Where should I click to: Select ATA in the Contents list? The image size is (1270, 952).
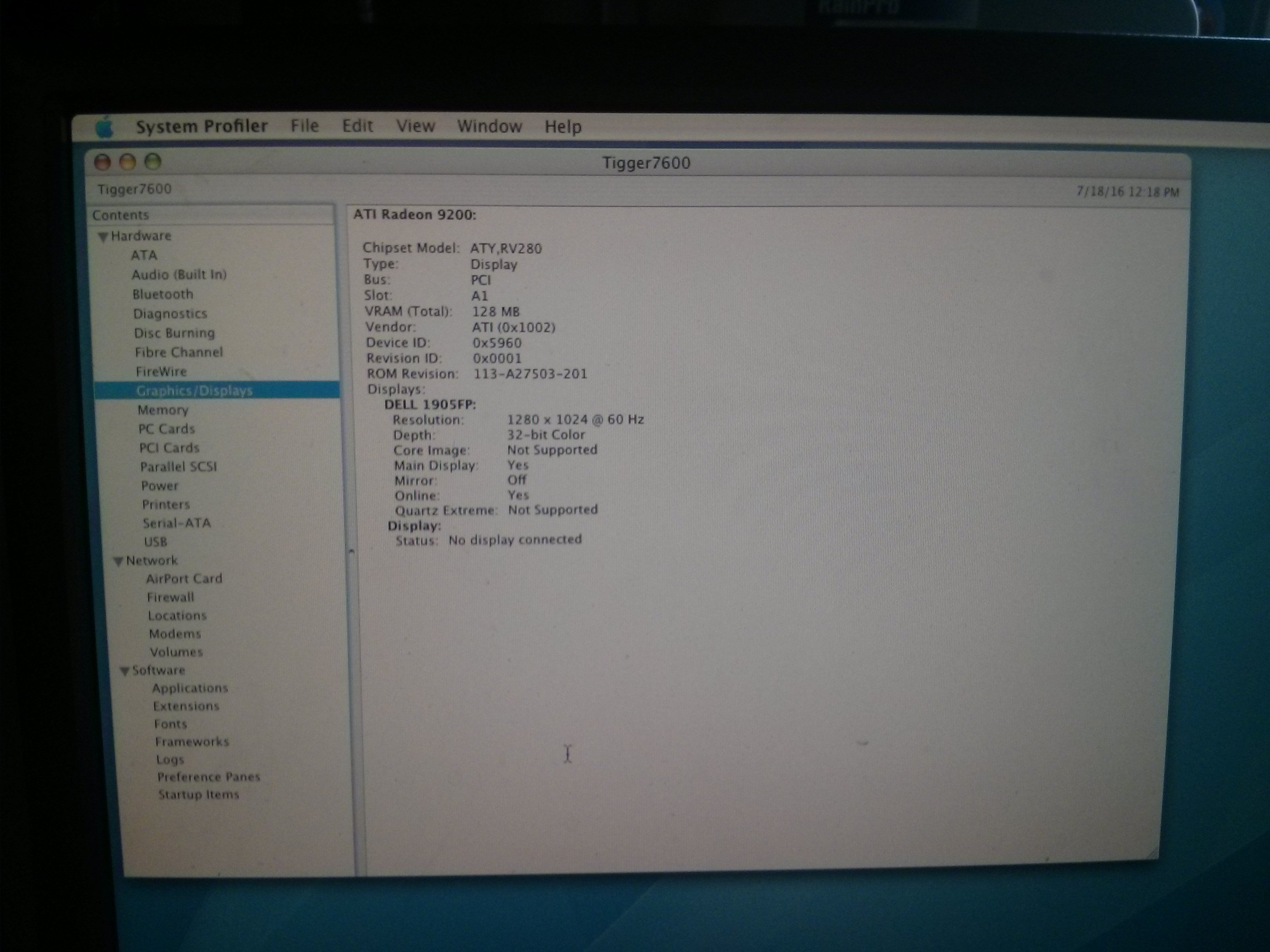click(x=144, y=255)
